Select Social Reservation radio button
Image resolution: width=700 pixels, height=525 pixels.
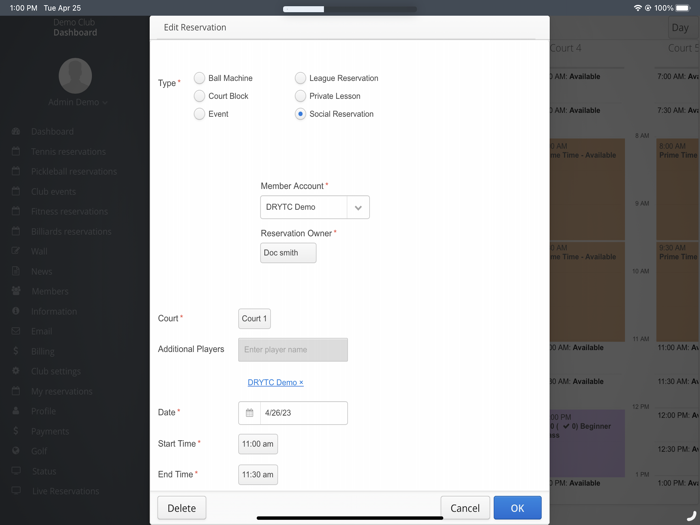tap(300, 114)
